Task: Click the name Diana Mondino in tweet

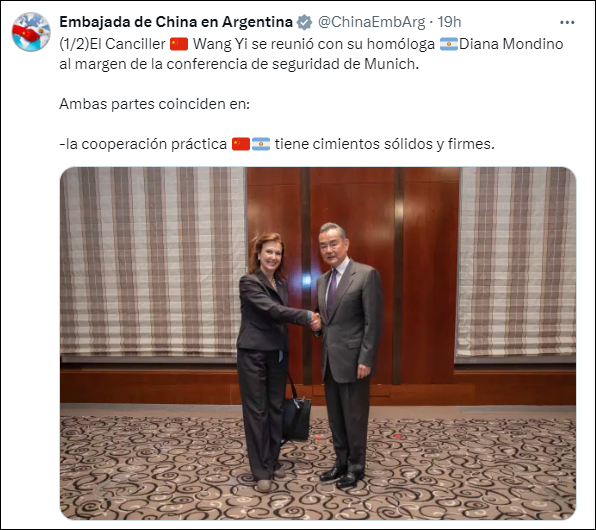Action: [x=511, y=44]
